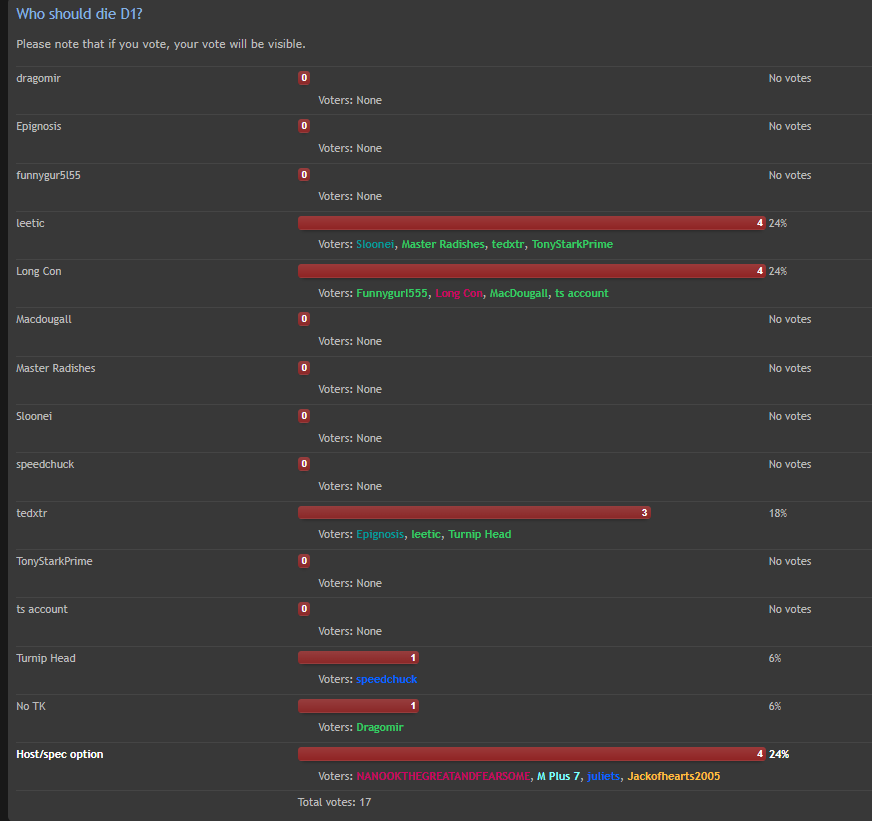This screenshot has height=821, width=872.
Task: Click the 18% percentage for tedxtr
Action: (x=777, y=513)
